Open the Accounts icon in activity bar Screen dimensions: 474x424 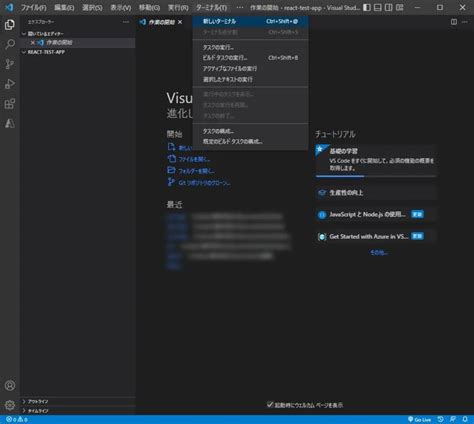pyautogui.click(x=10, y=385)
